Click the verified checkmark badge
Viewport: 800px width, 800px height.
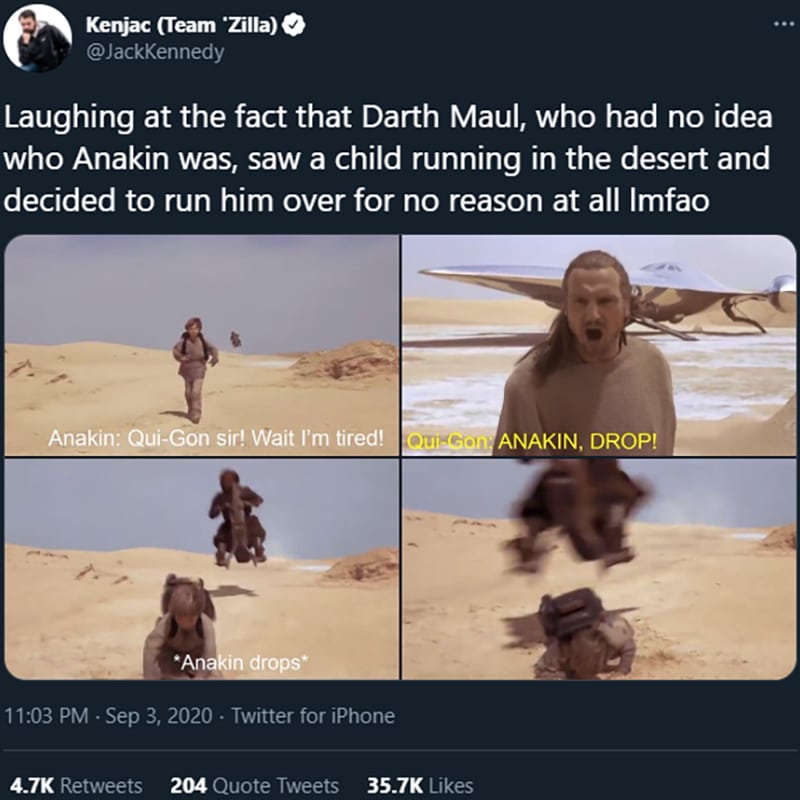pyautogui.click(x=294, y=24)
